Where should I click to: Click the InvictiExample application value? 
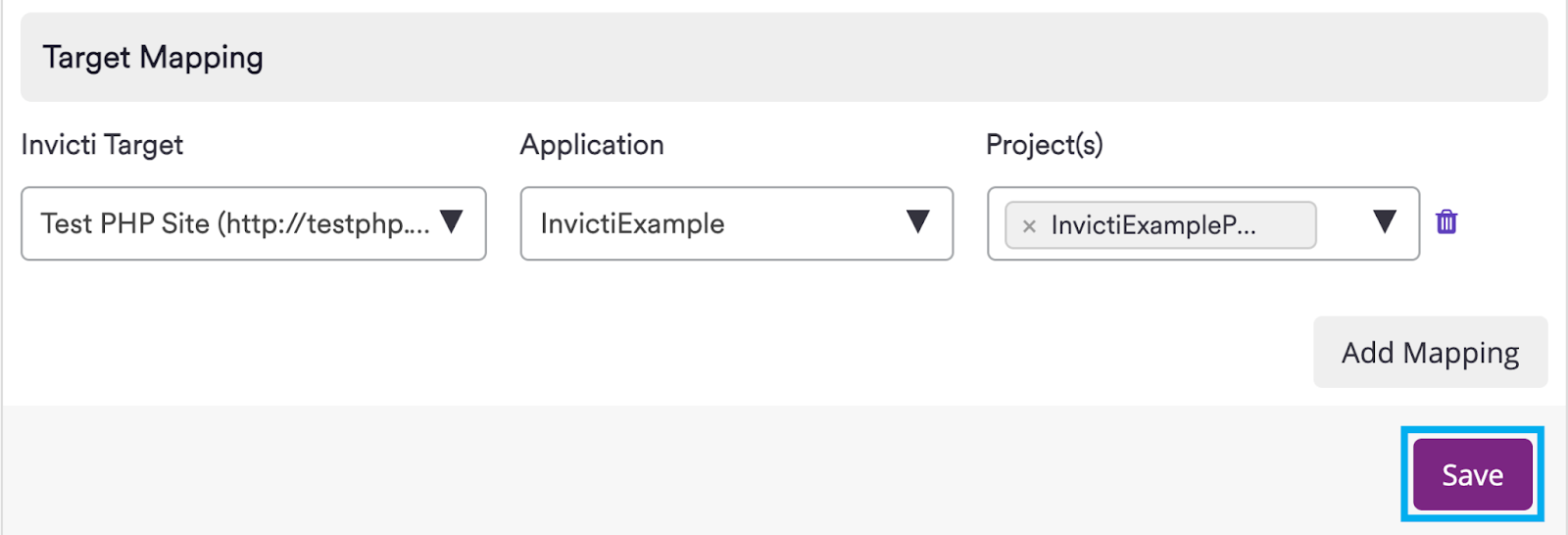(x=633, y=223)
